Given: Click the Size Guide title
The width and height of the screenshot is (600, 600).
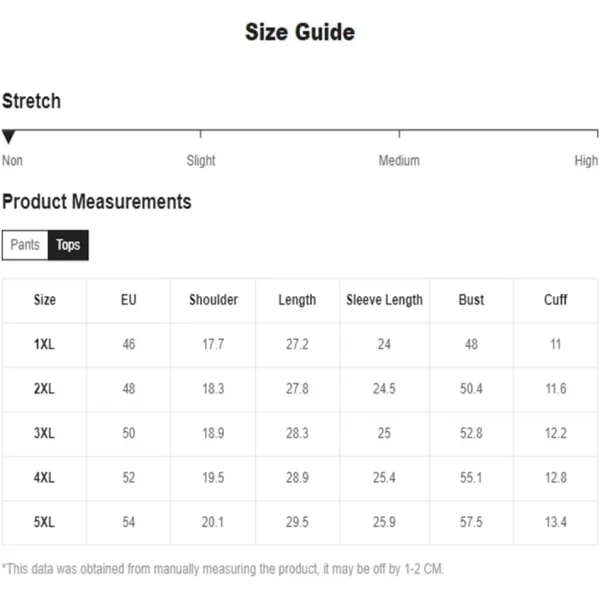Looking at the screenshot, I should point(300,32).
